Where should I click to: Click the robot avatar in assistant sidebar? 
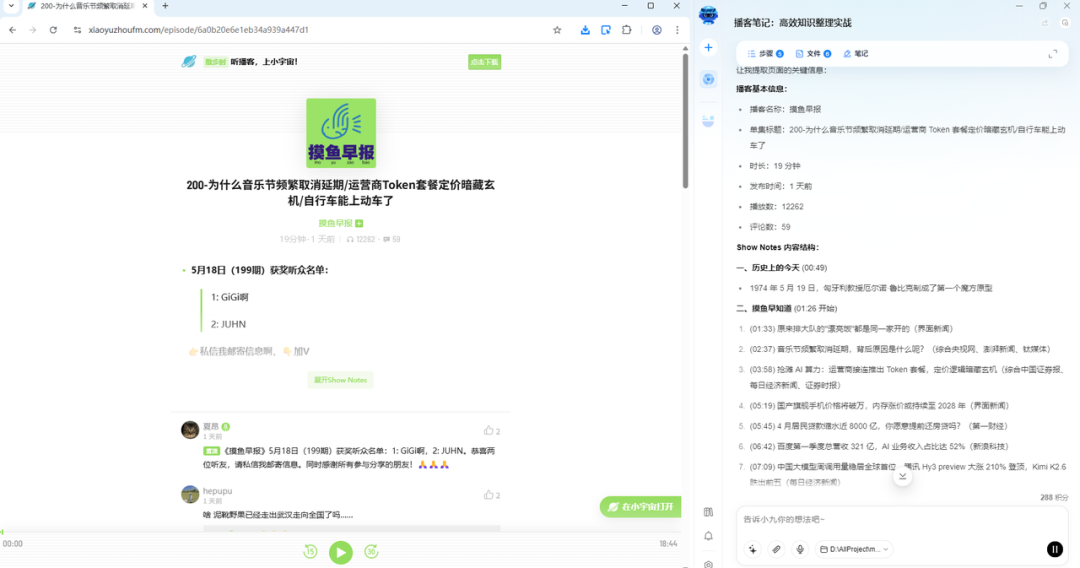pyautogui.click(x=708, y=14)
